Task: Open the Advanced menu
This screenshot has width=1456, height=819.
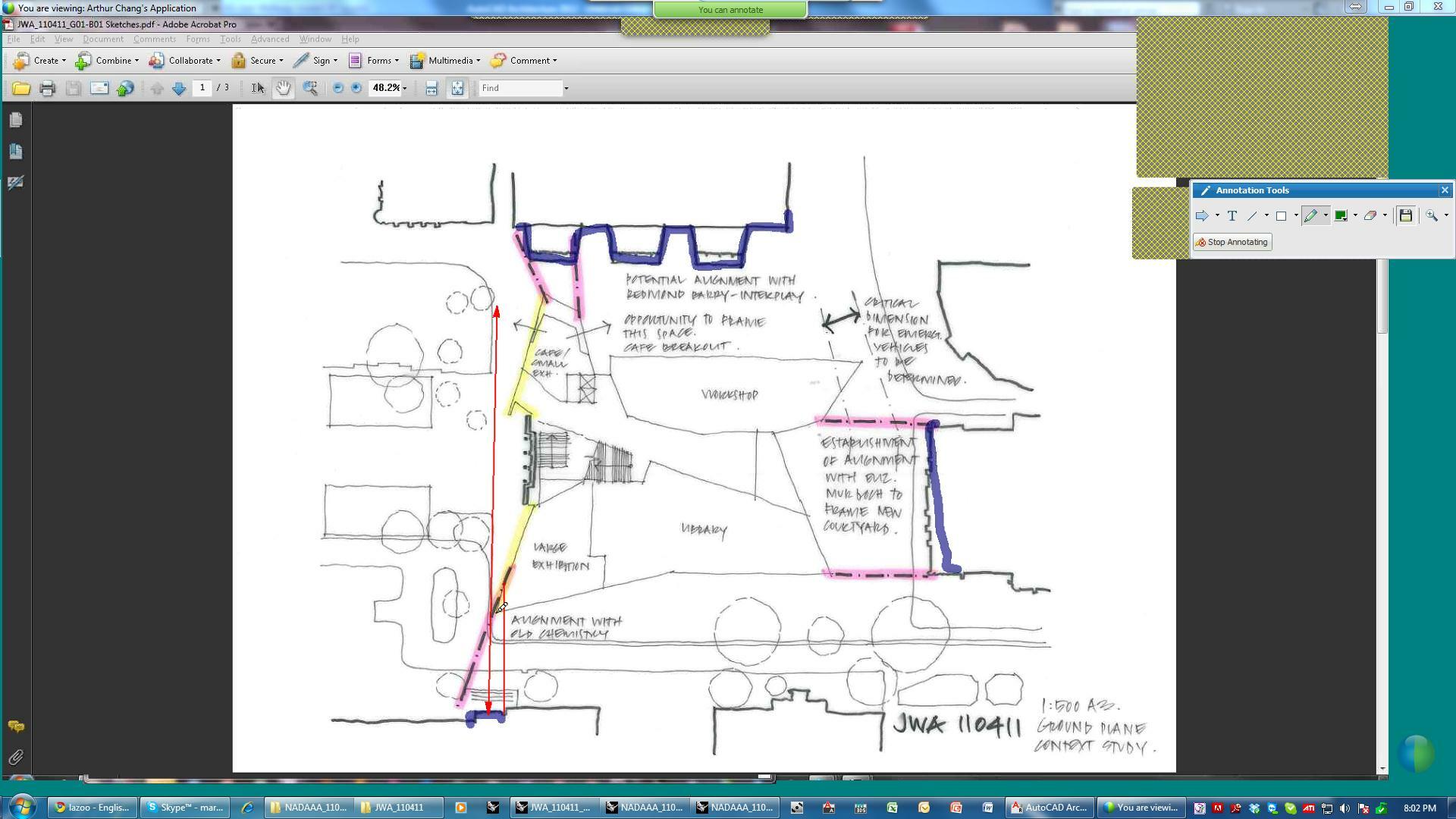Action: (270, 39)
